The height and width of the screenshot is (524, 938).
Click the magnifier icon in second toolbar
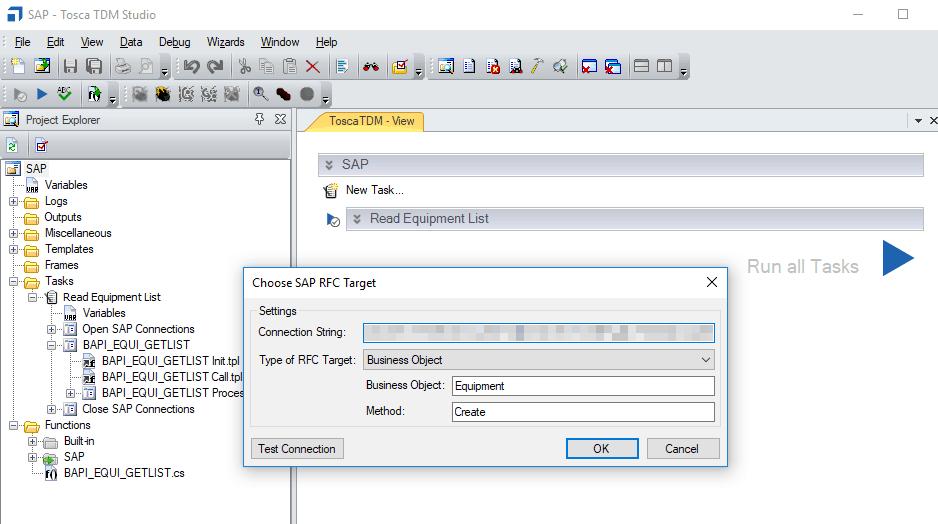pyautogui.click(x=260, y=94)
